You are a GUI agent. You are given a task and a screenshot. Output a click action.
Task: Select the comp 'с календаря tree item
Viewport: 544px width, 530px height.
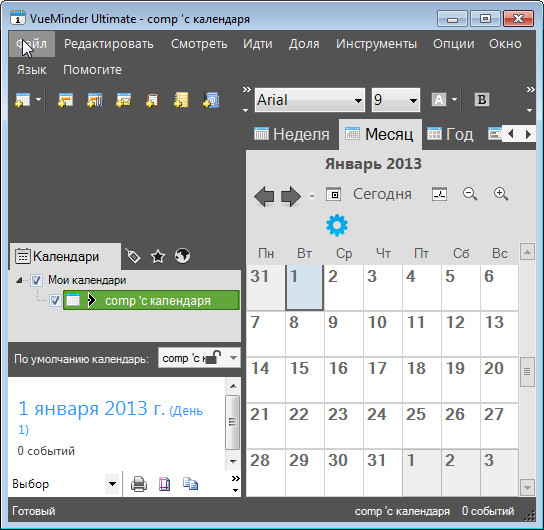tap(151, 300)
